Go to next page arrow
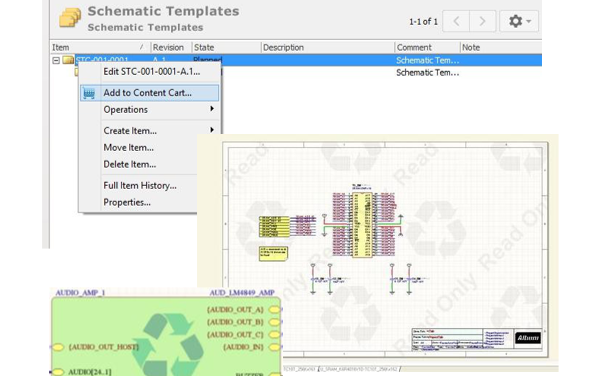This screenshot has width=602, height=376. tap(482, 21)
